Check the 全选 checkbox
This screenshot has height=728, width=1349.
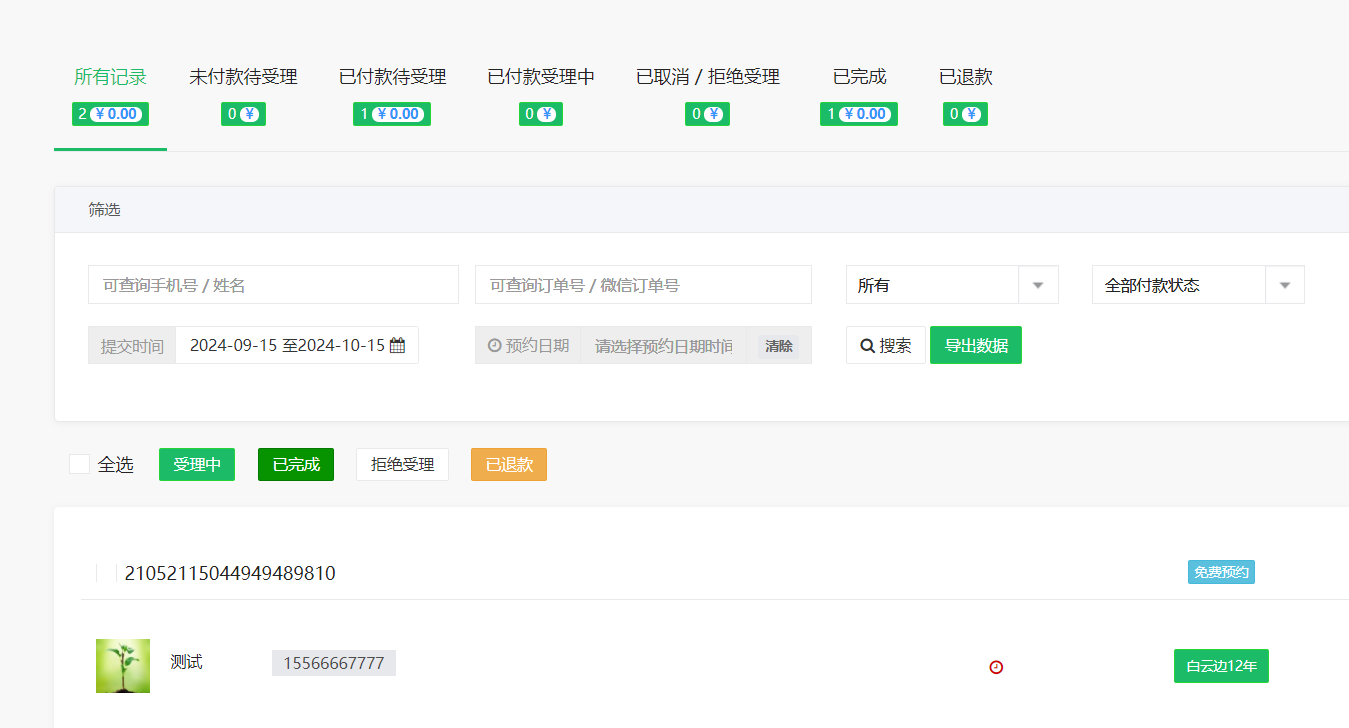[79, 464]
